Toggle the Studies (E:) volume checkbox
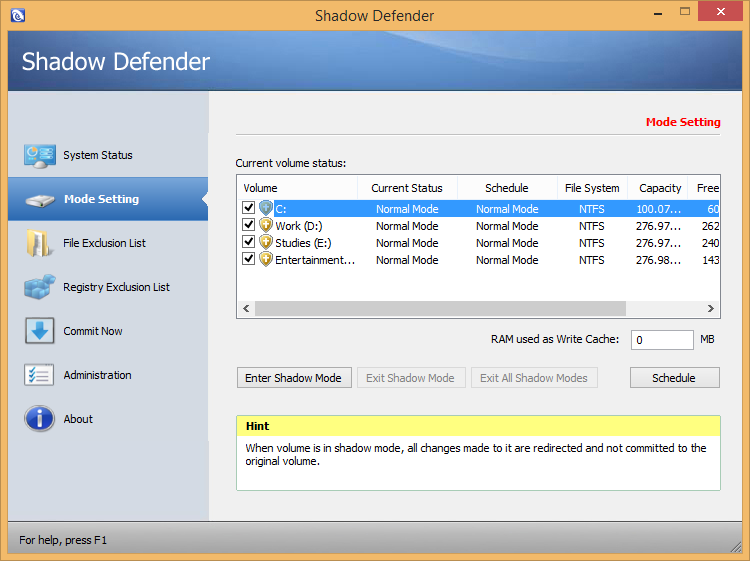The image size is (750, 561). tap(248, 242)
